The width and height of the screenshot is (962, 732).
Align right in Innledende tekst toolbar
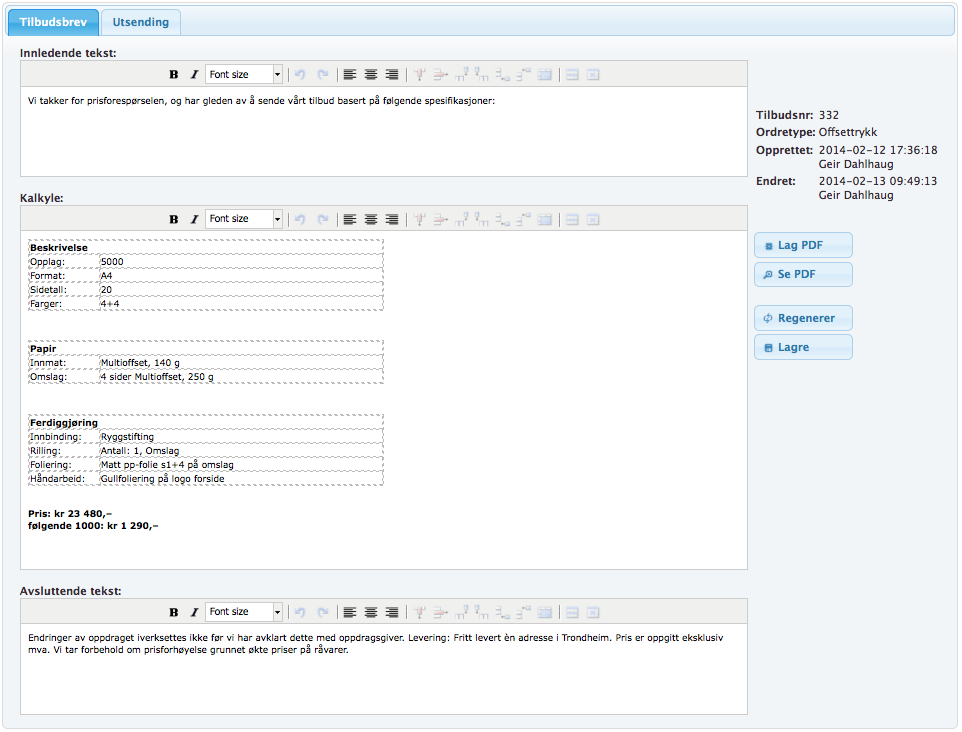coord(392,75)
